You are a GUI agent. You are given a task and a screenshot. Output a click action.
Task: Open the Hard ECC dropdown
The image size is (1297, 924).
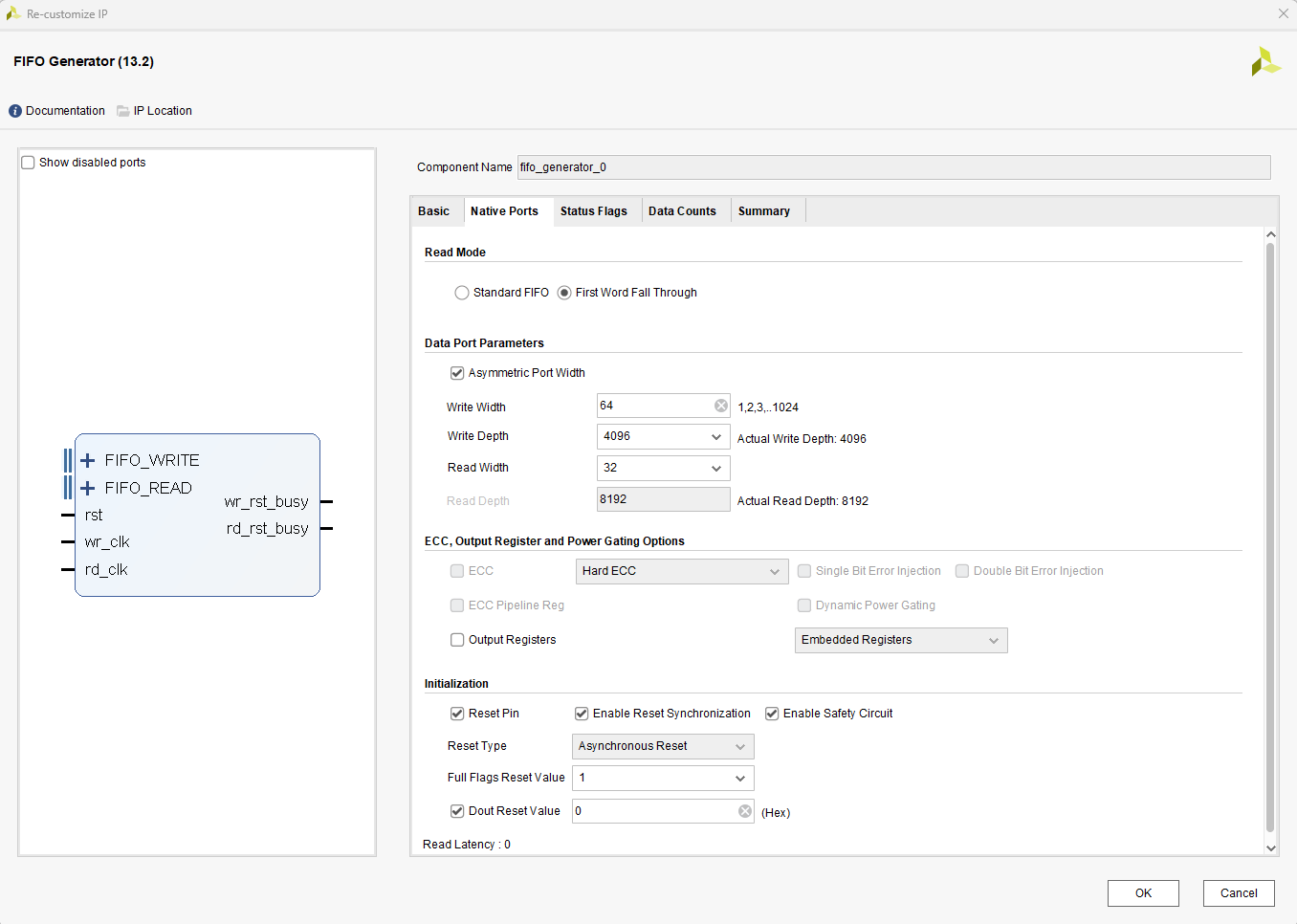pos(682,571)
